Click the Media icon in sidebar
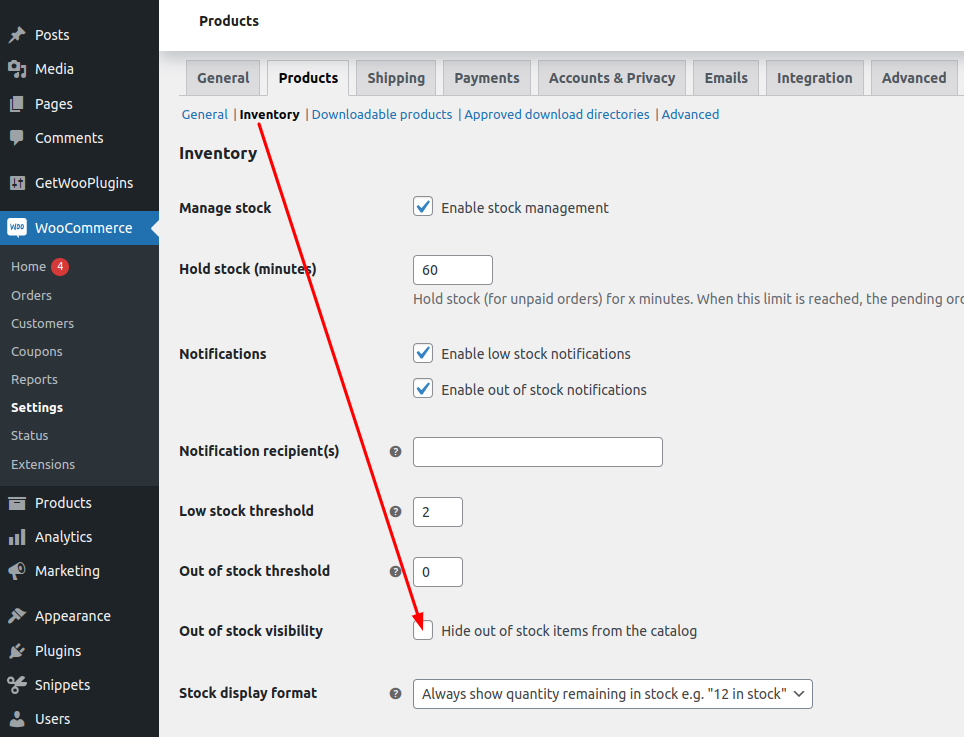The image size is (964, 737). click(x=17, y=69)
